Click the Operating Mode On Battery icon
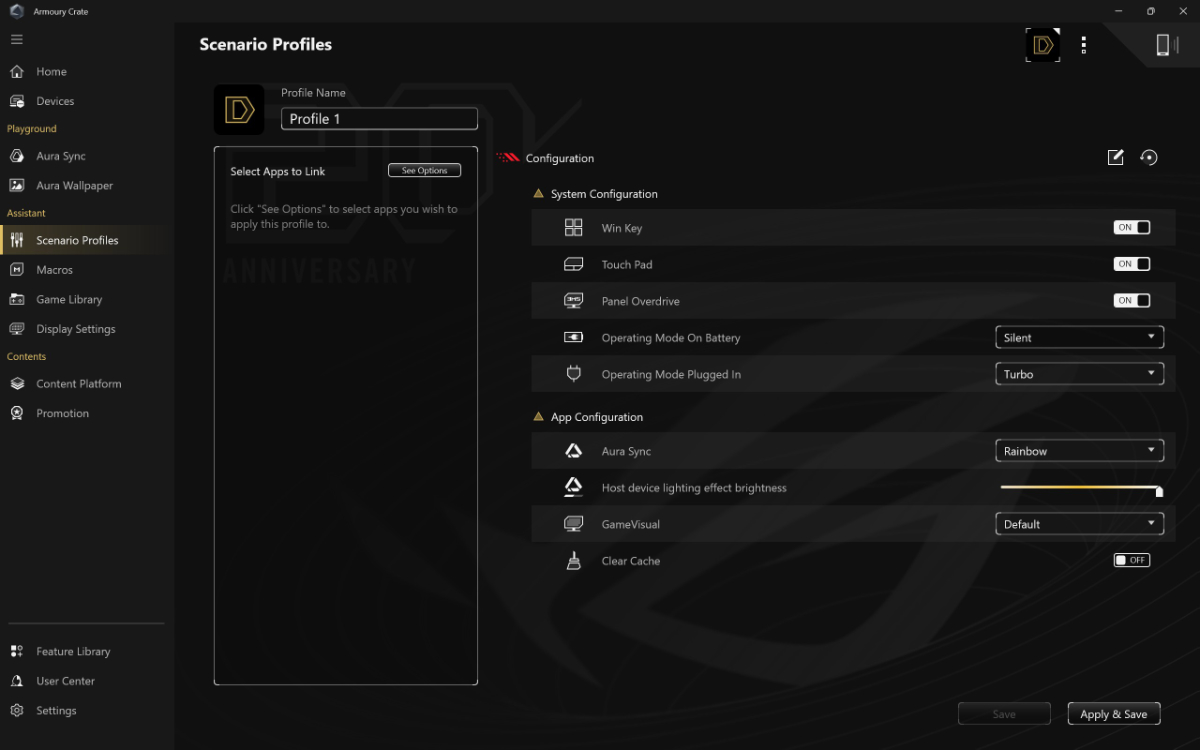1200x750 pixels. pyautogui.click(x=573, y=338)
